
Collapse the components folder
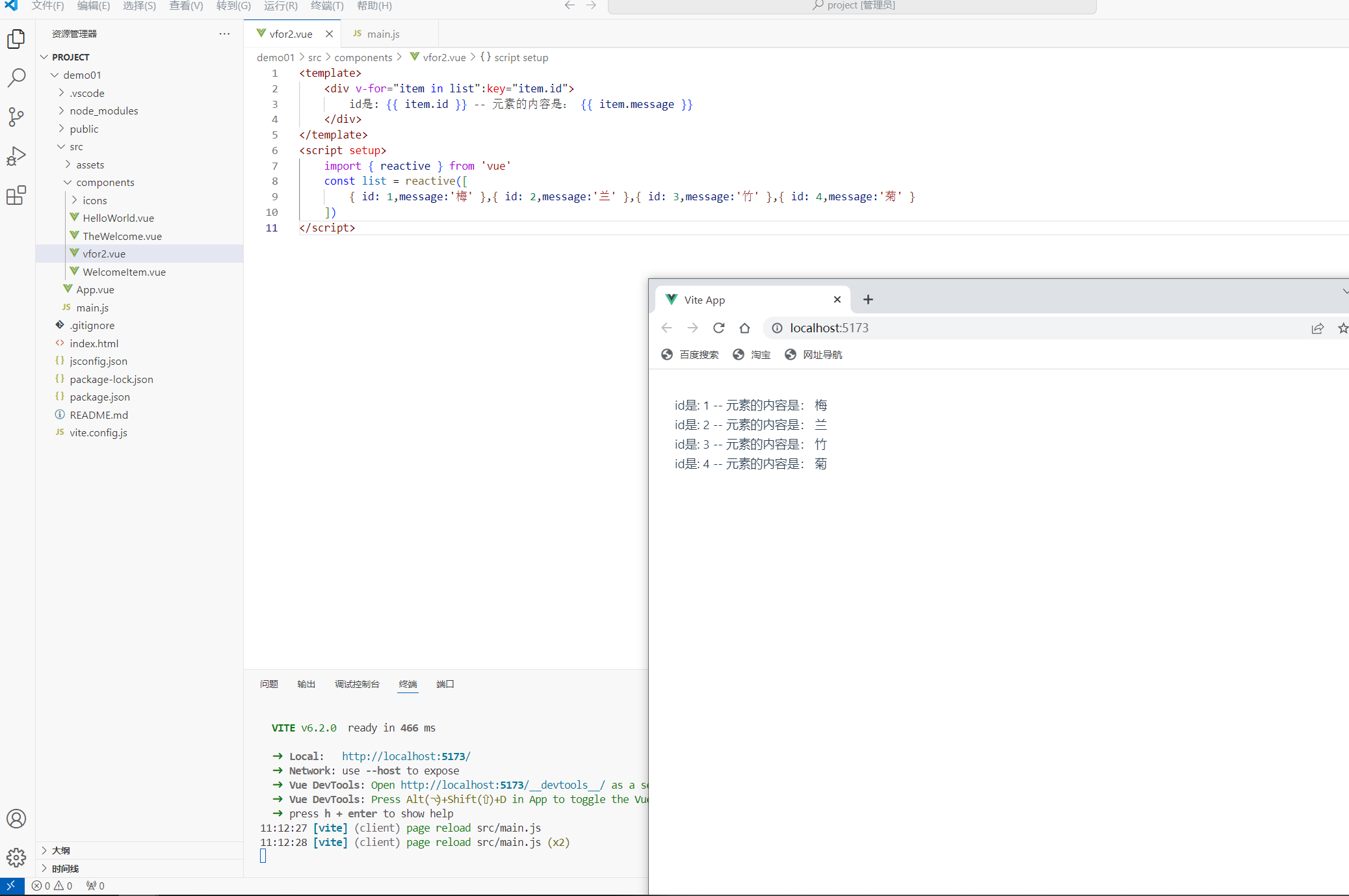68,183
